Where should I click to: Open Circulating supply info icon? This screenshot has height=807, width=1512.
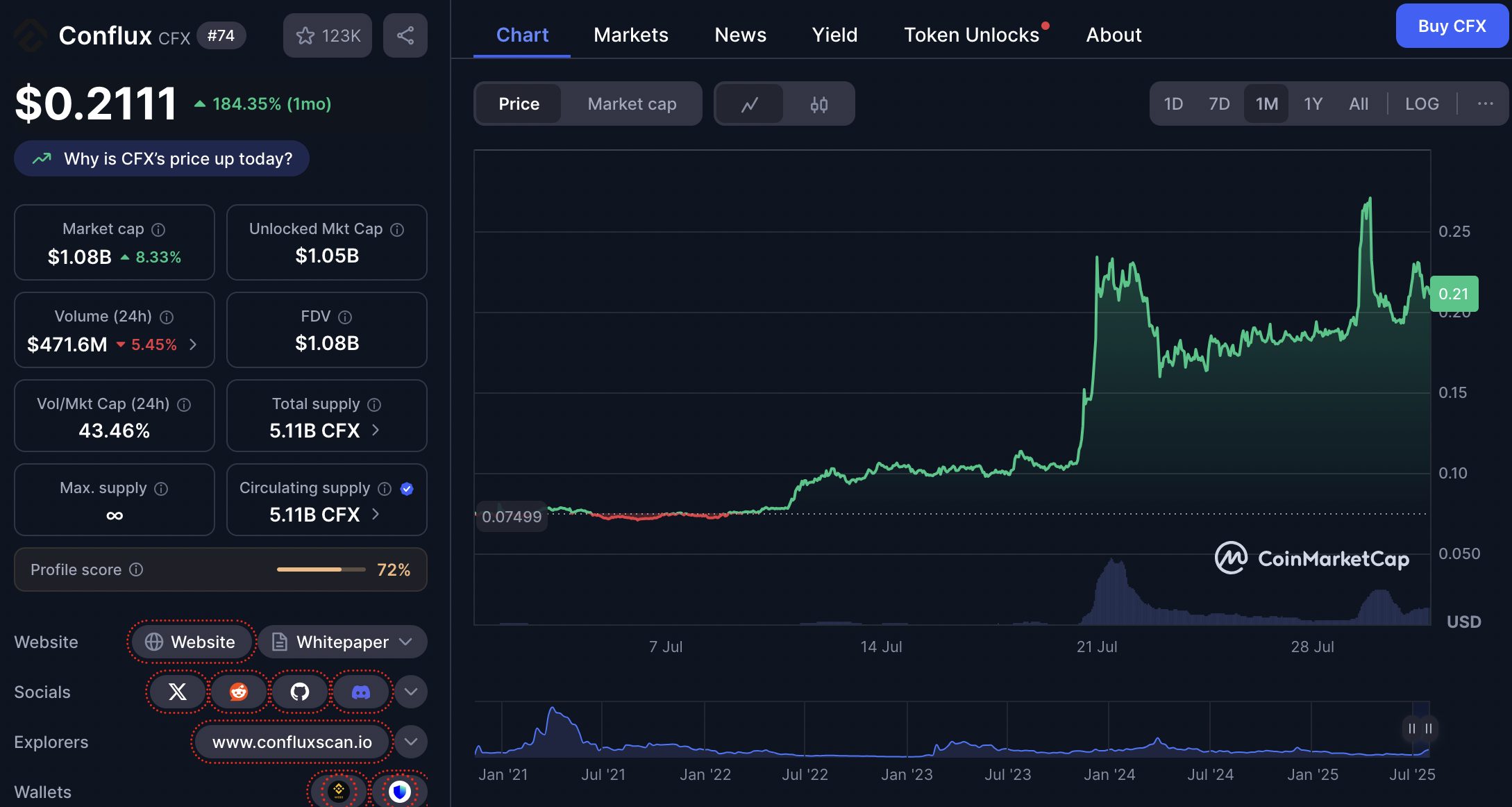tap(385, 488)
